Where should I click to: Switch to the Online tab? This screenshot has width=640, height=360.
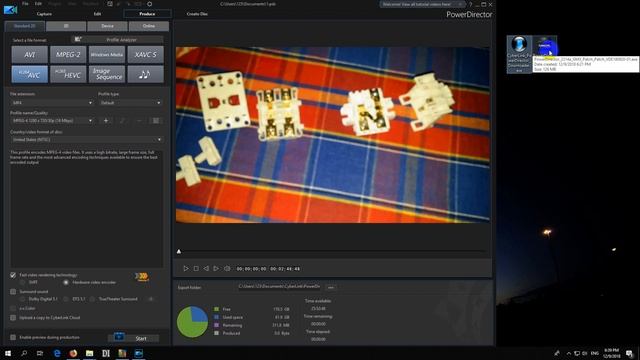[149, 26]
